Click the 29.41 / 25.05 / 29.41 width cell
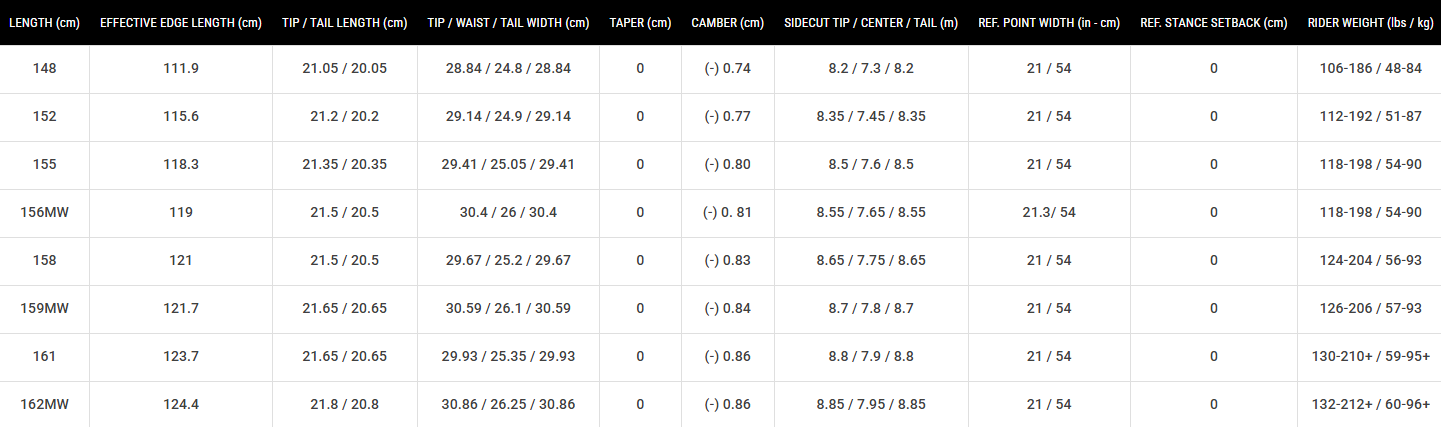The width and height of the screenshot is (1441, 427). pos(510,164)
